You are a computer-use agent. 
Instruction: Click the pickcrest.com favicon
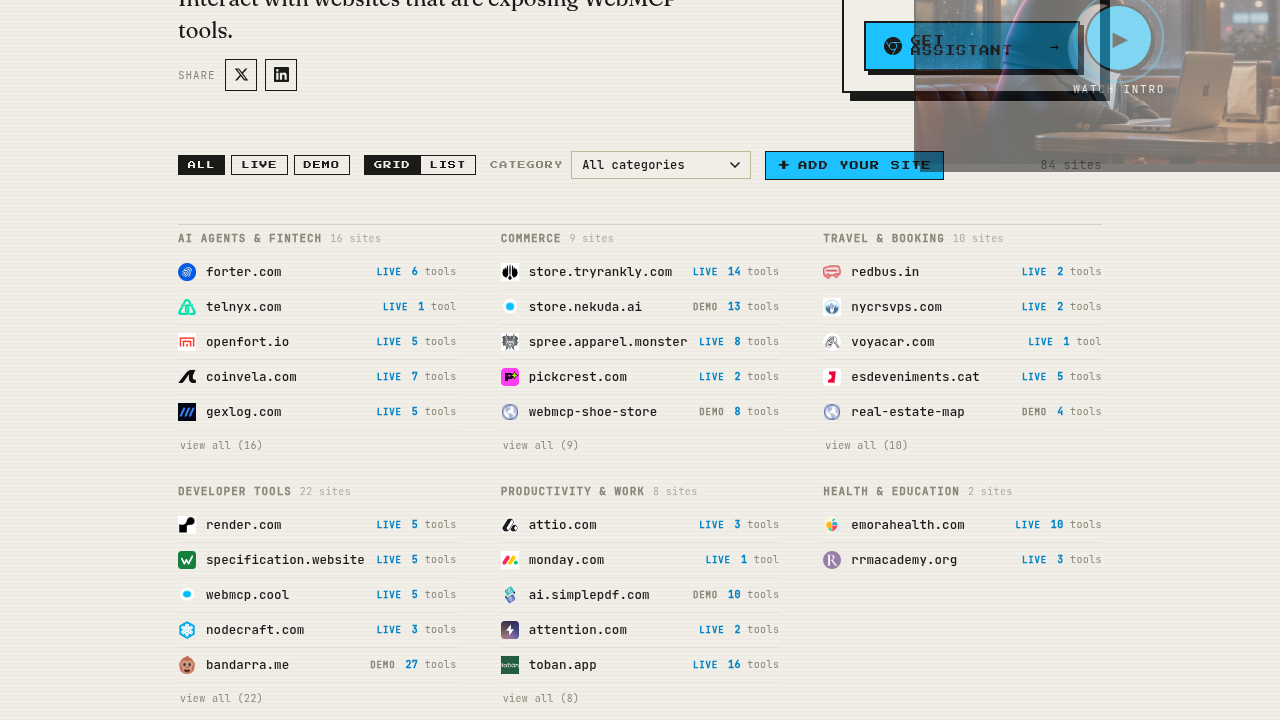(510, 377)
